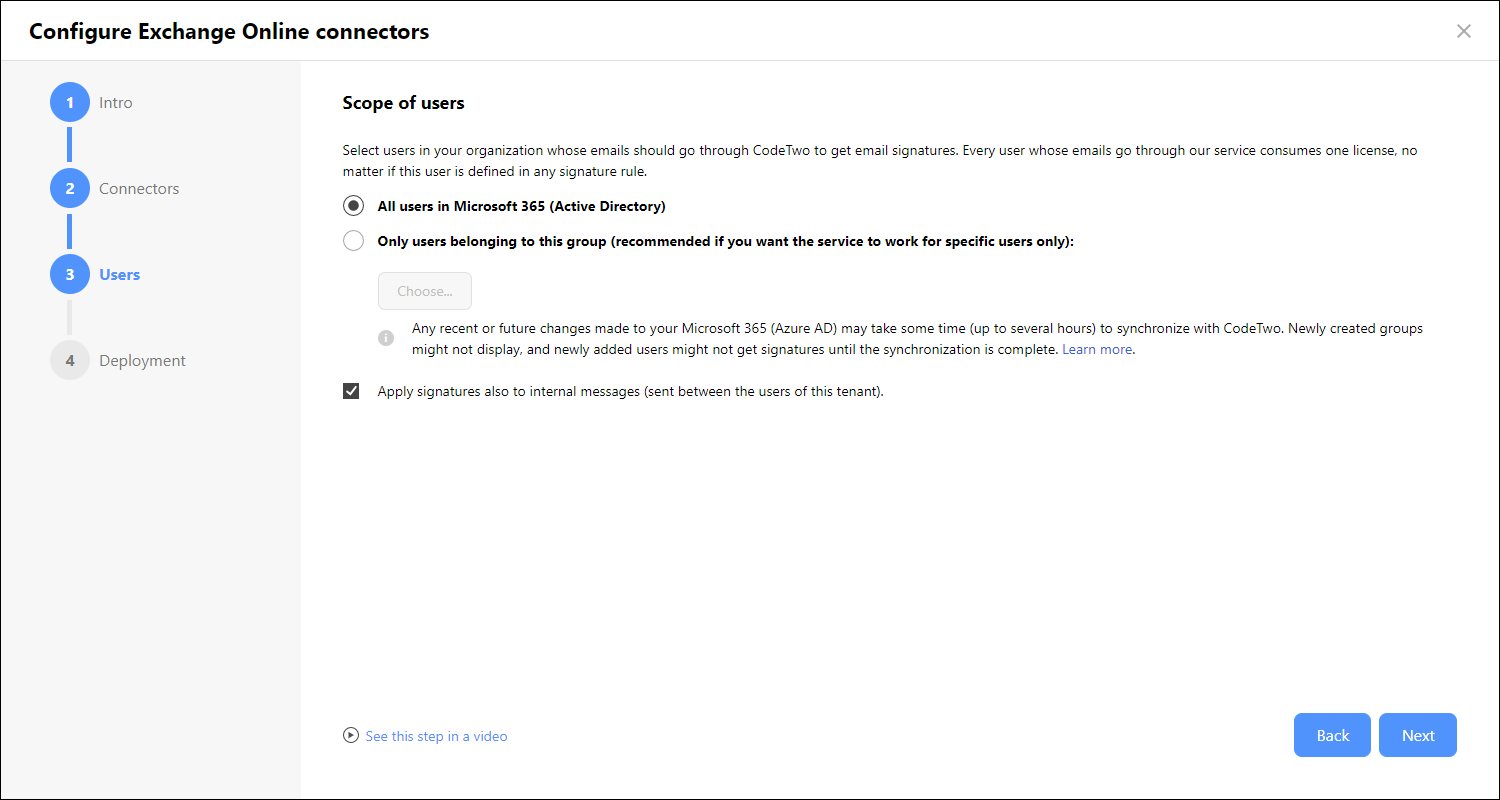Open See this step in a video
Image resolution: width=1500 pixels, height=800 pixels.
coord(437,736)
